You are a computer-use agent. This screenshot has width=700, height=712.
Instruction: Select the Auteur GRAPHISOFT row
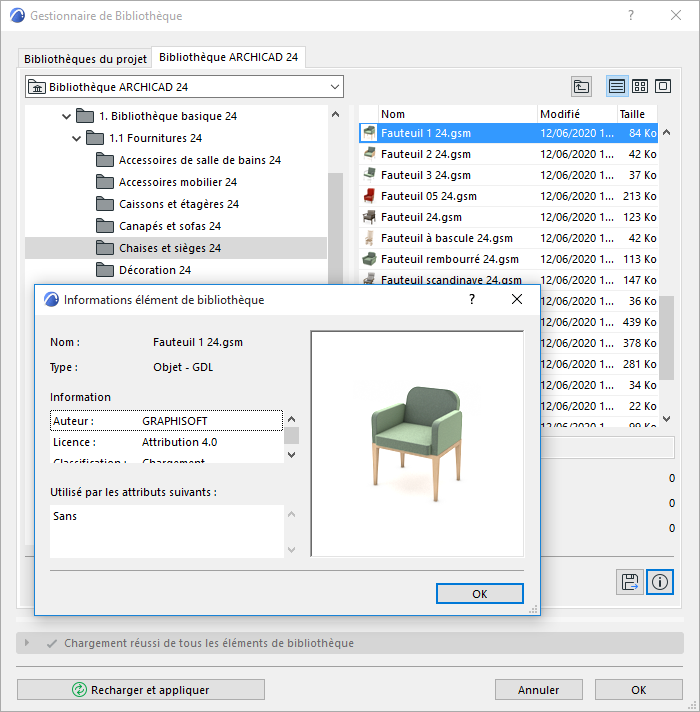pyautogui.click(x=166, y=421)
